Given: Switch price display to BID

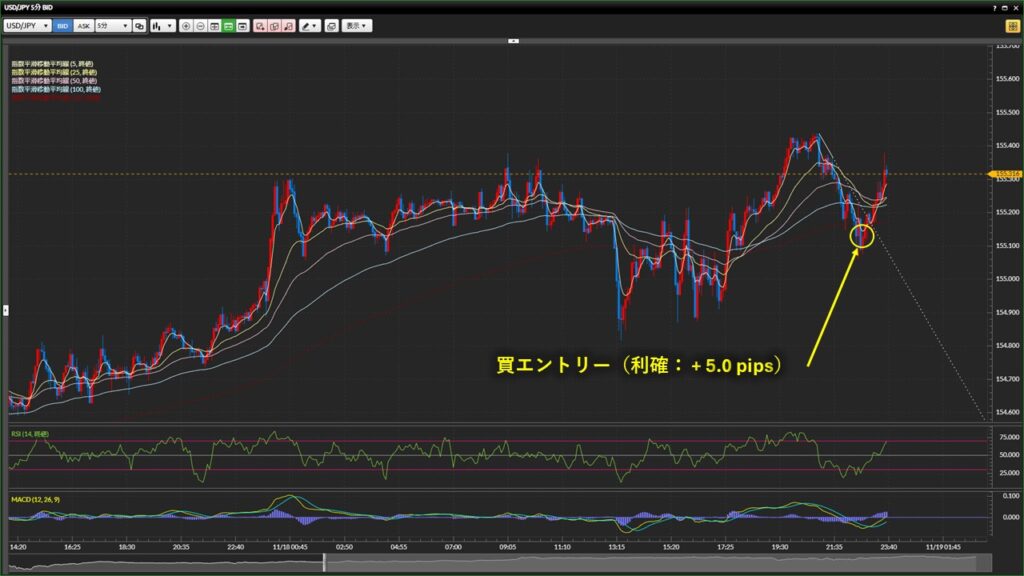Looking at the screenshot, I should click(x=62, y=25).
